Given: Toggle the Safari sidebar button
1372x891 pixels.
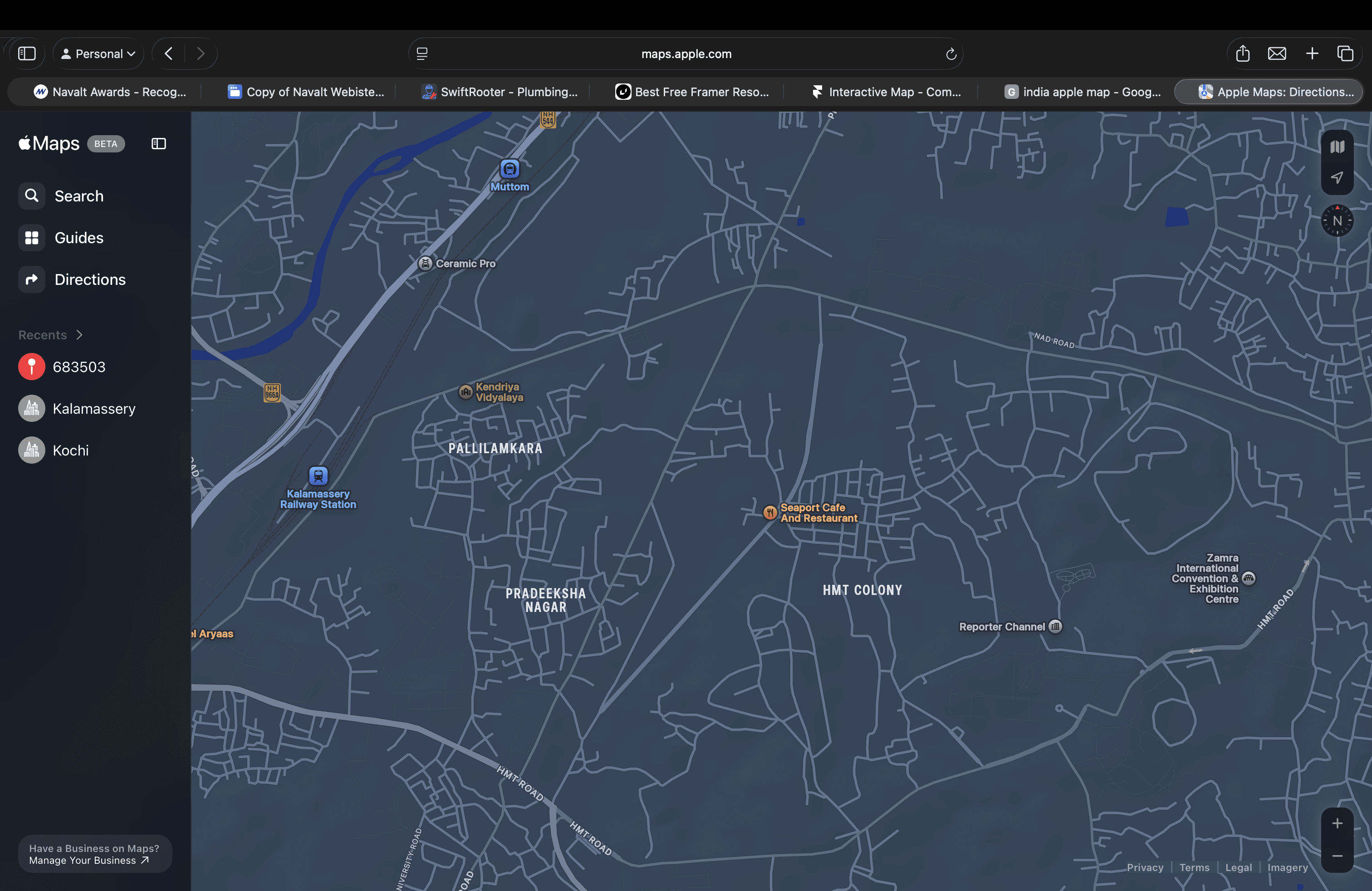Looking at the screenshot, I should pos(27,54).
